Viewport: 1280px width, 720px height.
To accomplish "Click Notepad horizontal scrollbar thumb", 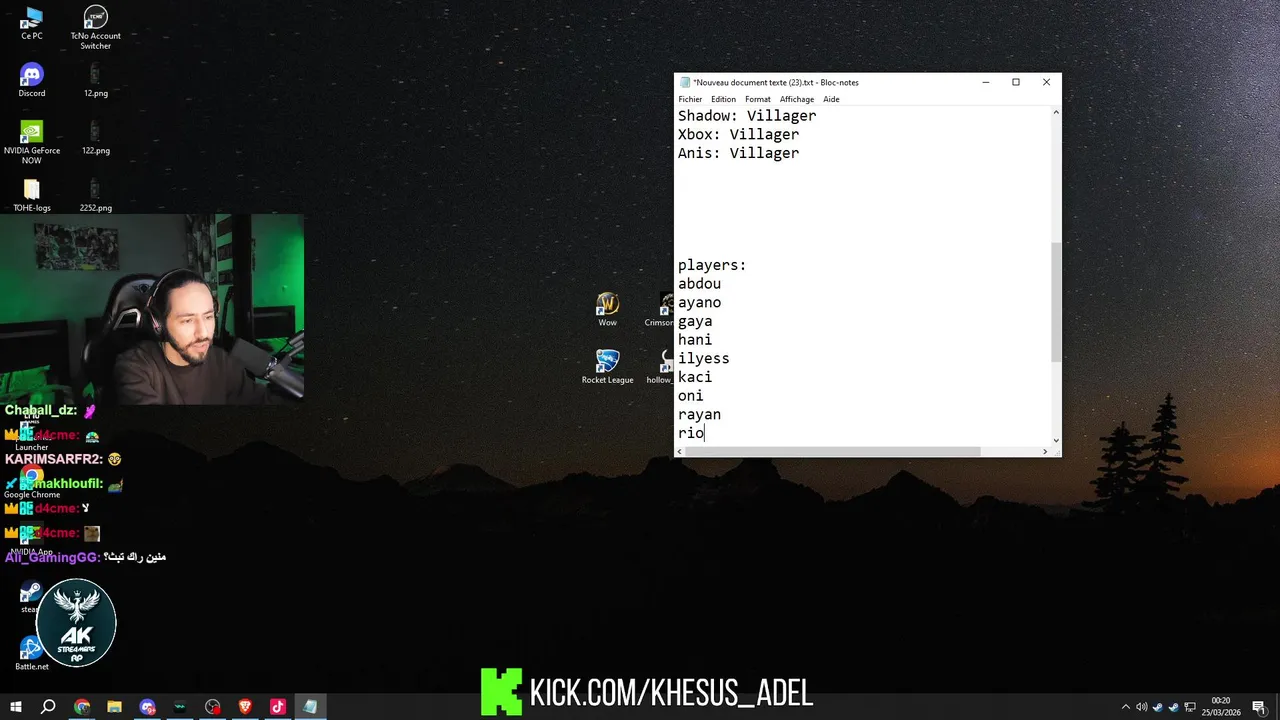I will [x=832, y=452].
